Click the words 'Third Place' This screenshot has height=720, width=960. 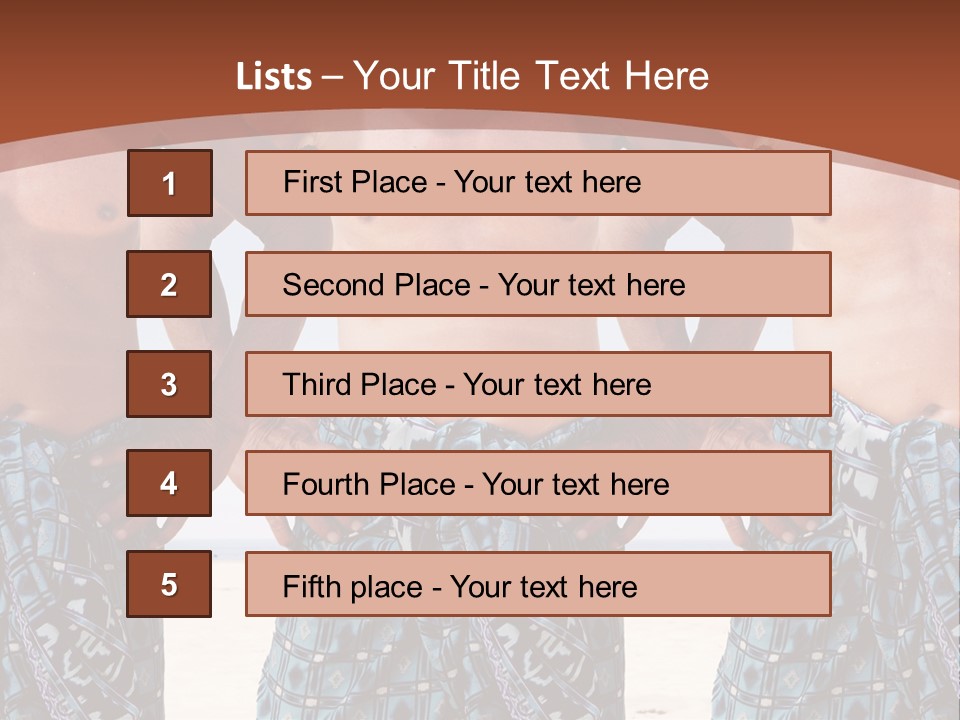pos(359,385)
